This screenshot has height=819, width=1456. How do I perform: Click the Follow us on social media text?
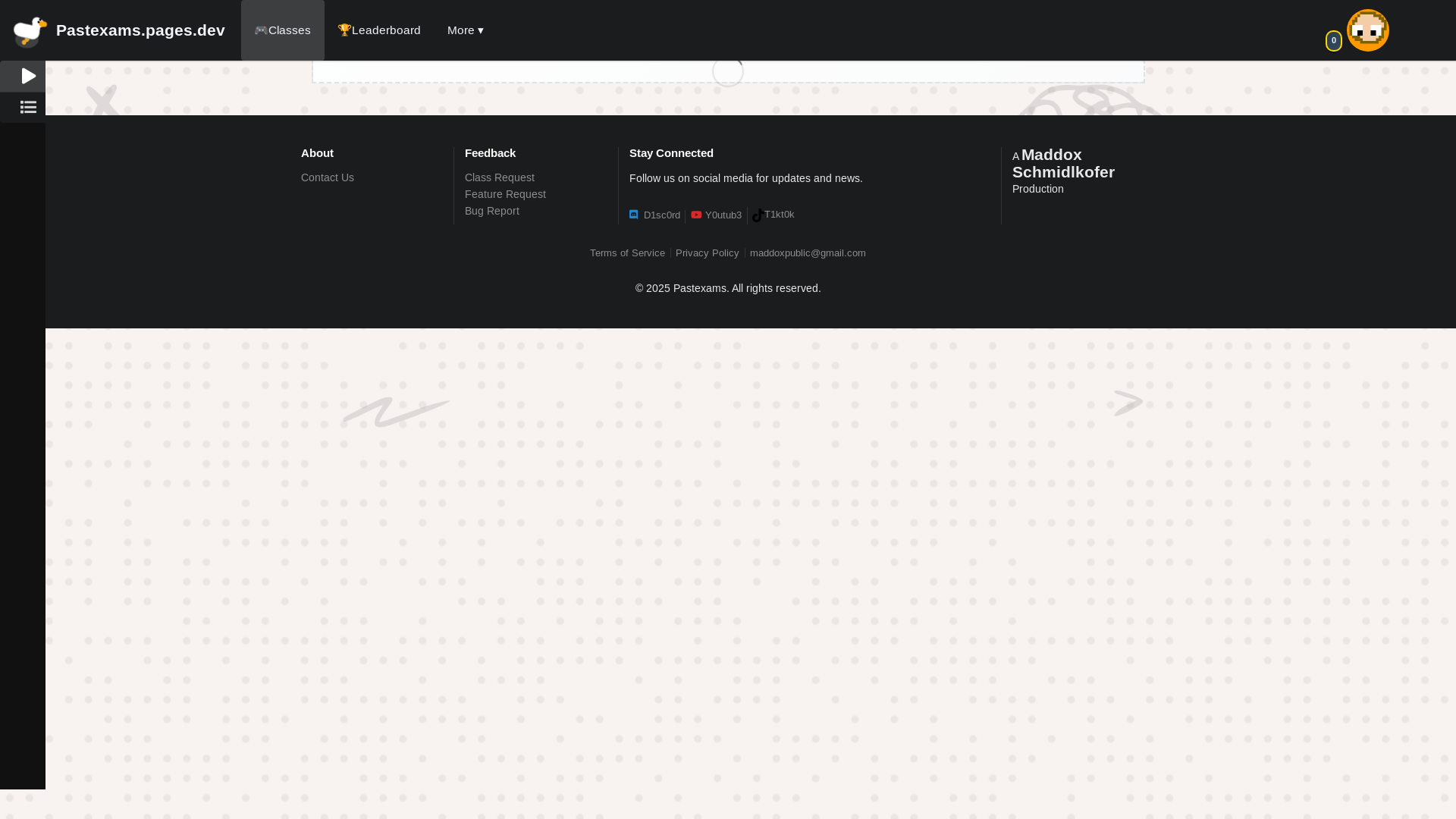pyautogui.click(x=746, y=178)
